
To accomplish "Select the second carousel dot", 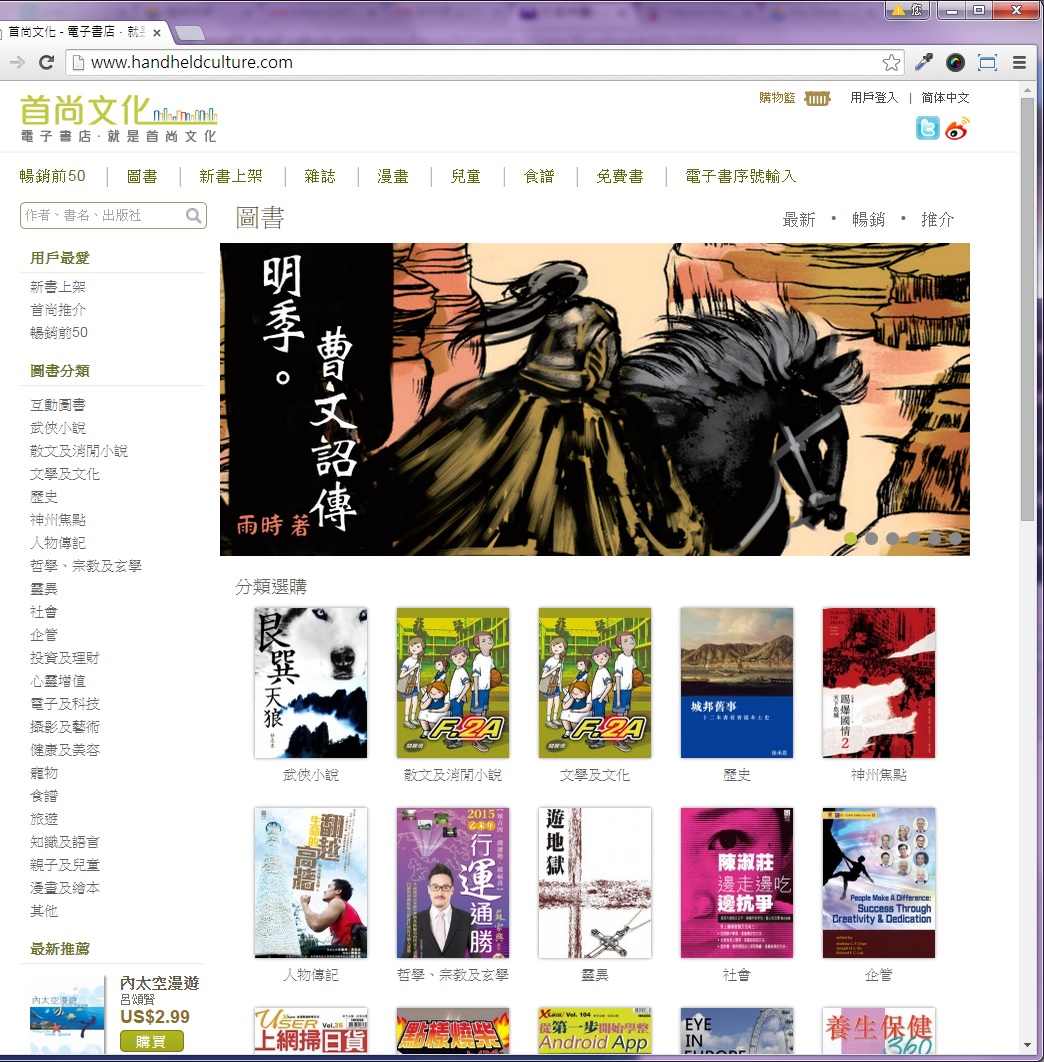I will [871, 538].
